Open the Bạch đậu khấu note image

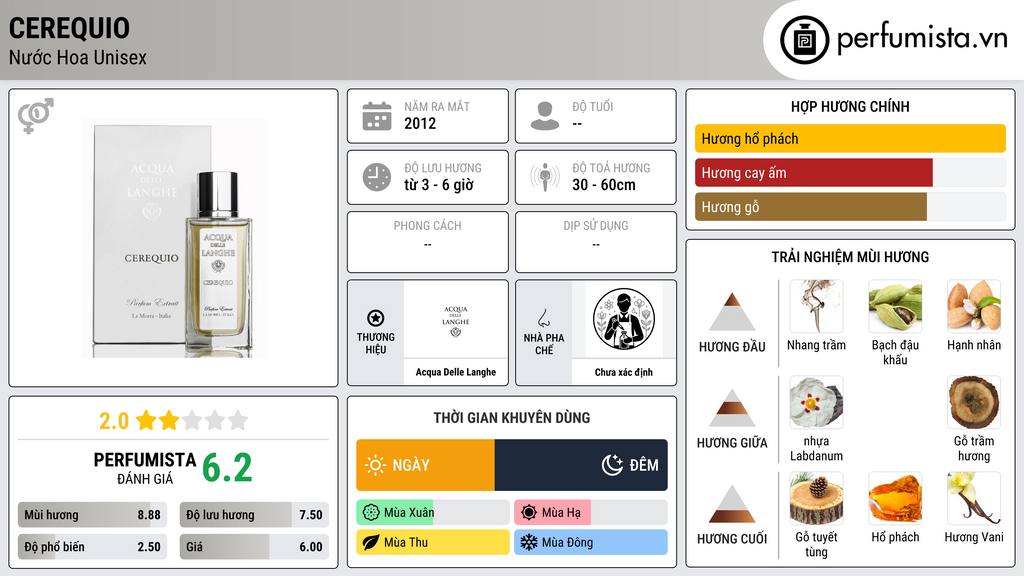pyautogui.click(x=895, y=306)
